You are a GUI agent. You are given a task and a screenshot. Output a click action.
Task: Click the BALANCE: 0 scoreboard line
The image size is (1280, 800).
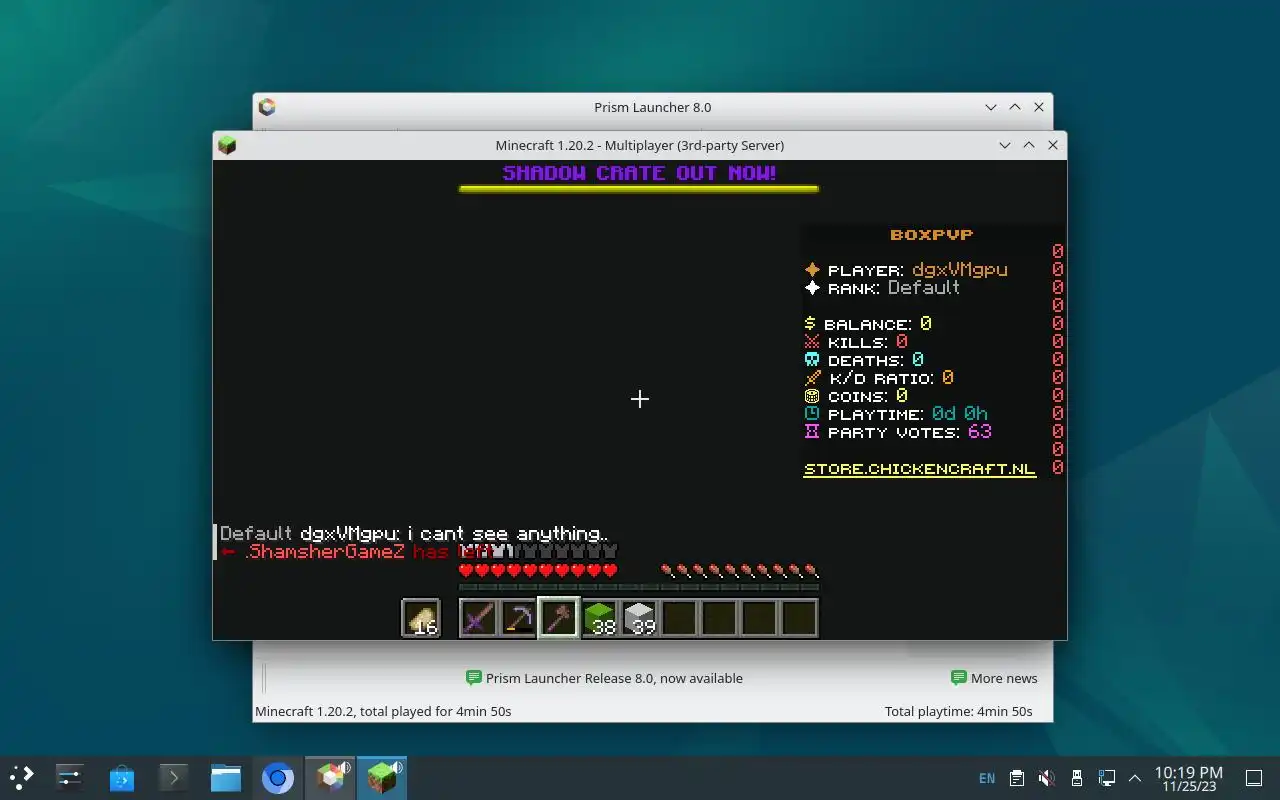868,324
